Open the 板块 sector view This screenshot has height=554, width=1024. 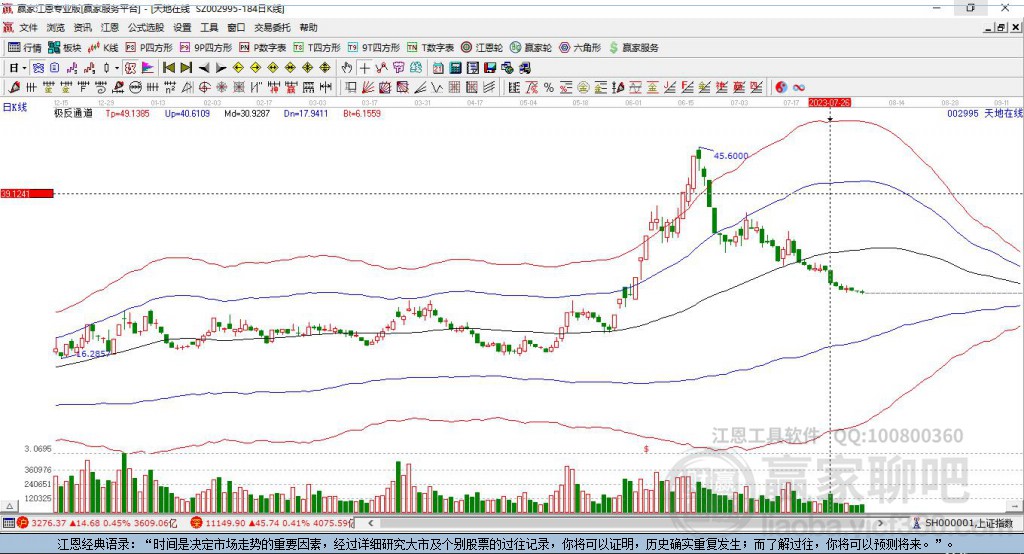click(x=65, y=48)
